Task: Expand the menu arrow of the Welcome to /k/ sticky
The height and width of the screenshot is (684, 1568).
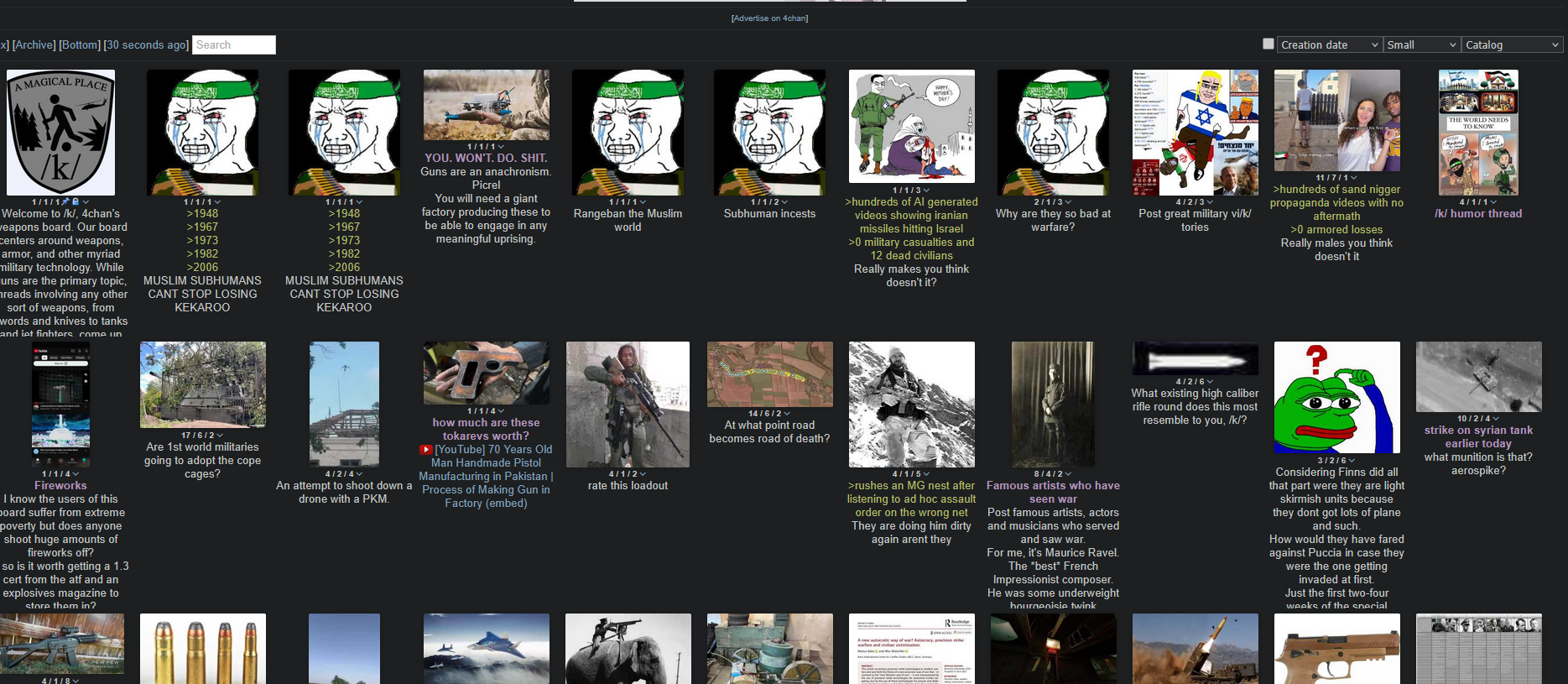Action: point(86,202)
